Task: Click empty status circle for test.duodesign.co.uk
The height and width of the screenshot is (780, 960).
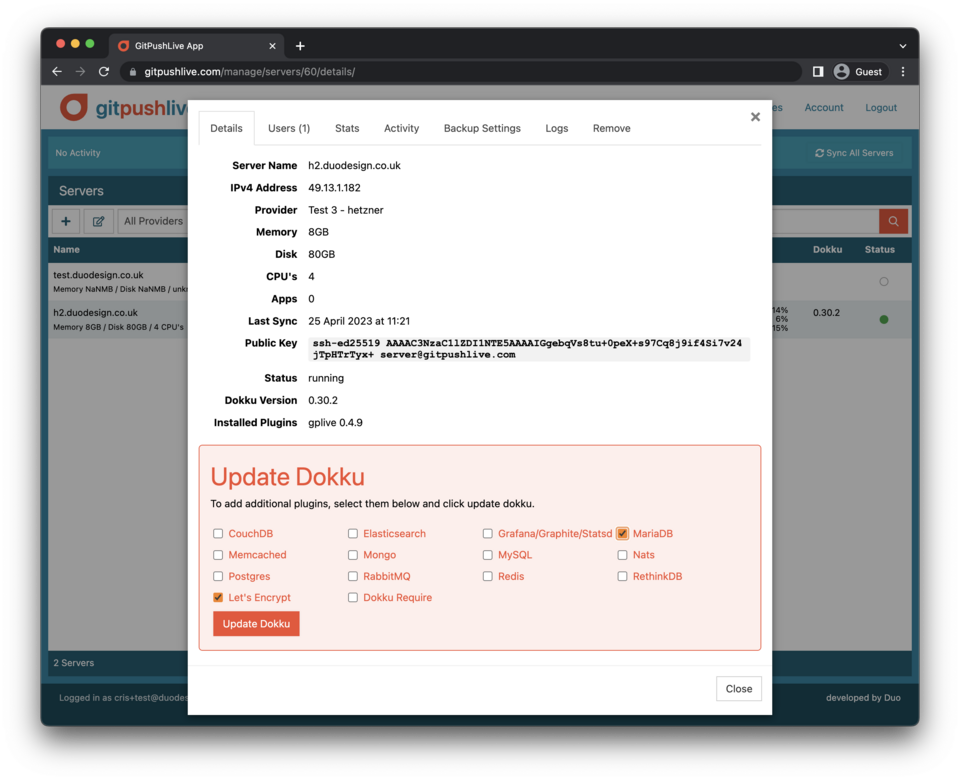Action: pos(883,282)
